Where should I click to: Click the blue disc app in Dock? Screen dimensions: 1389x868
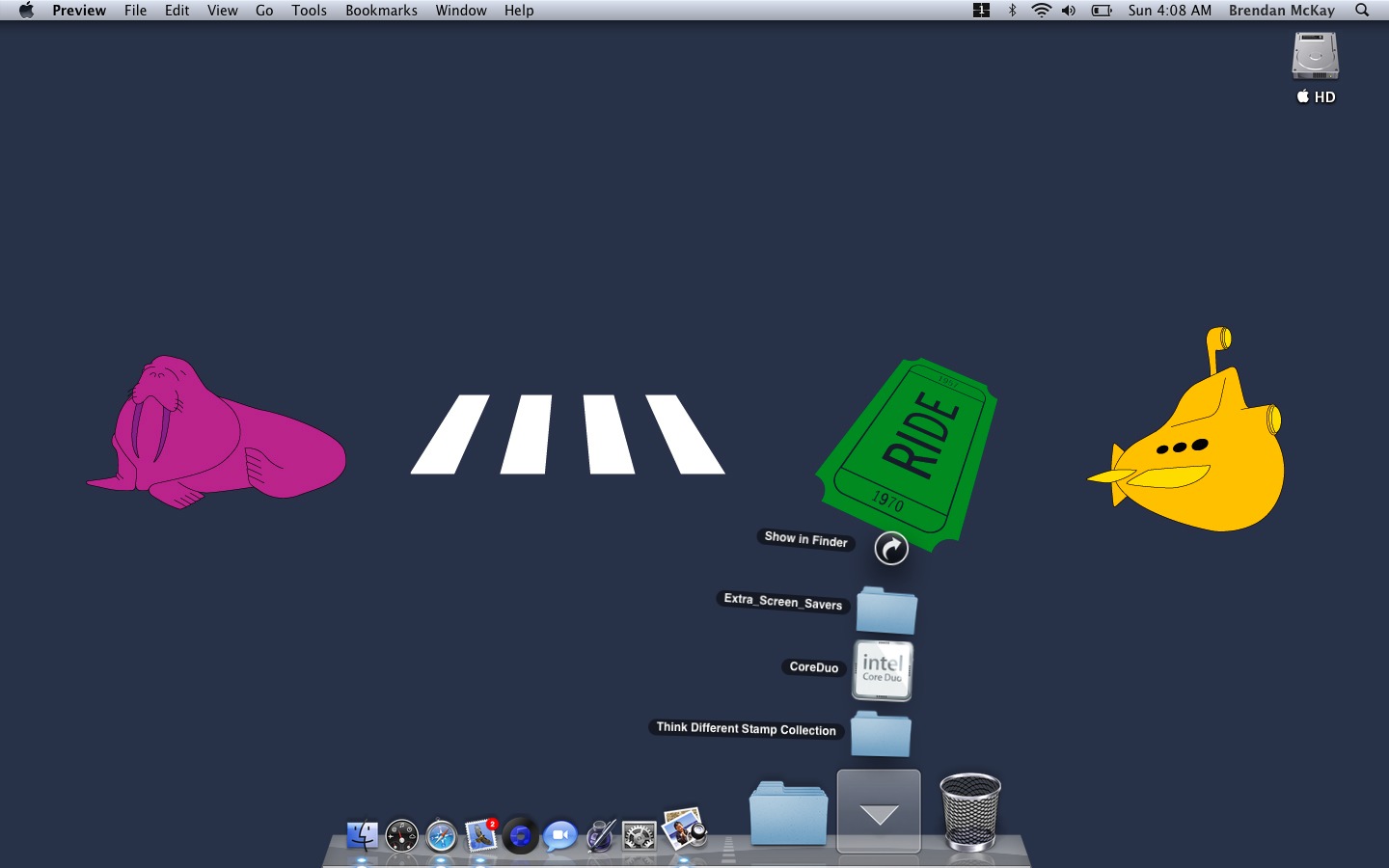521,835
